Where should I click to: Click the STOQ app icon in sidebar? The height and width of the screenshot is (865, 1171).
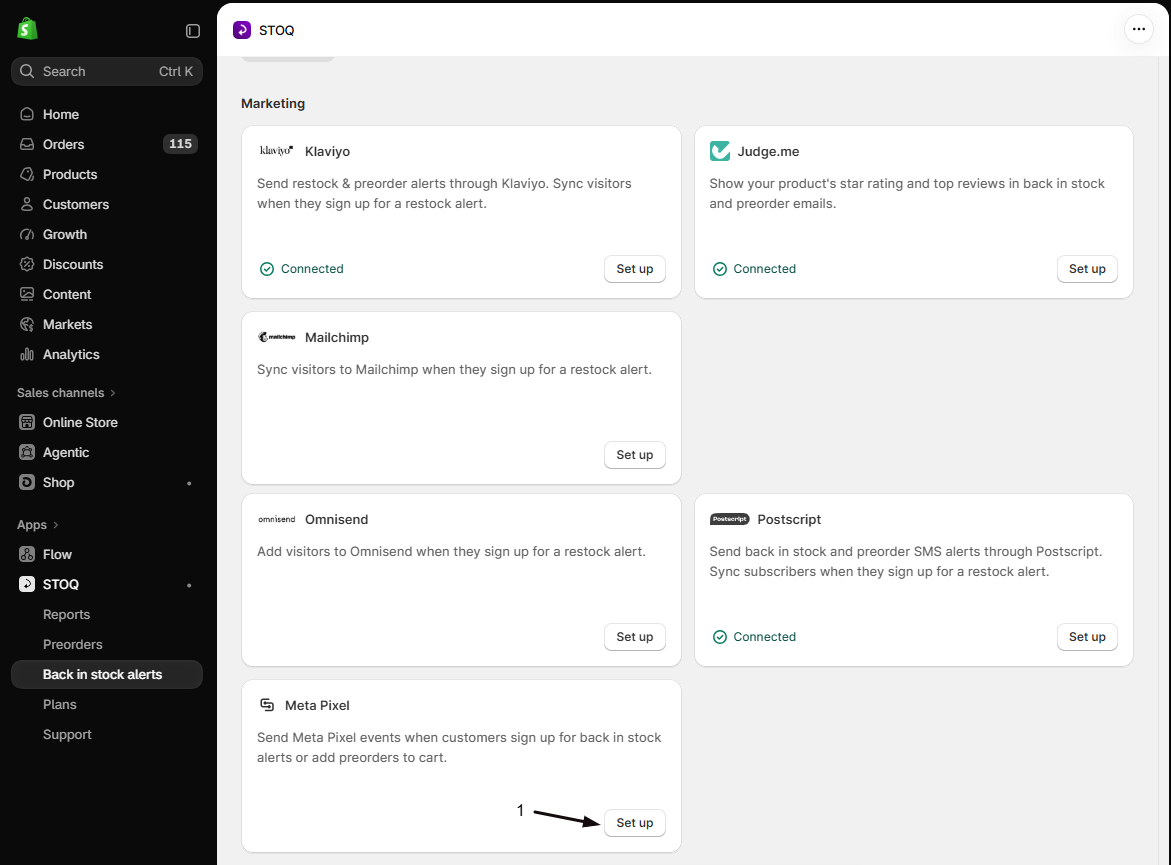pos(27,584)
